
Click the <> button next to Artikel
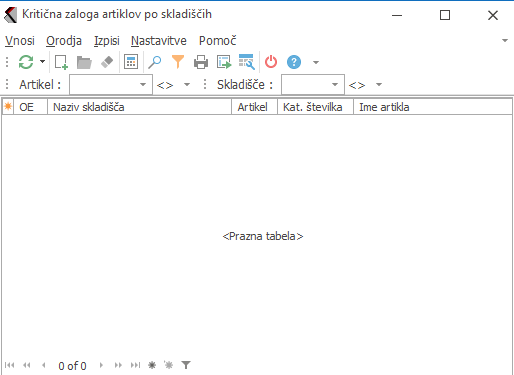click(165, 85)
